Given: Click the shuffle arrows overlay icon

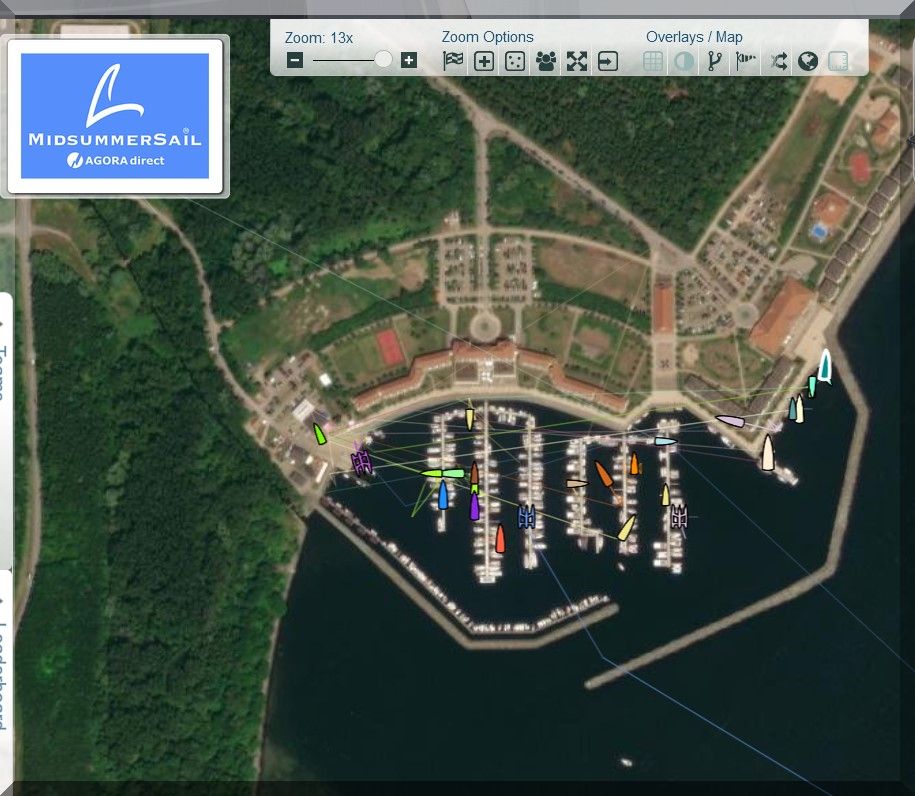Looking at the screenshot, I should click(x=777, y=61).
